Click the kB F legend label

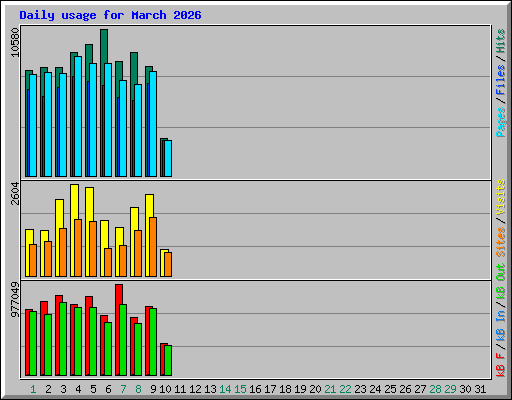point(501,365)
